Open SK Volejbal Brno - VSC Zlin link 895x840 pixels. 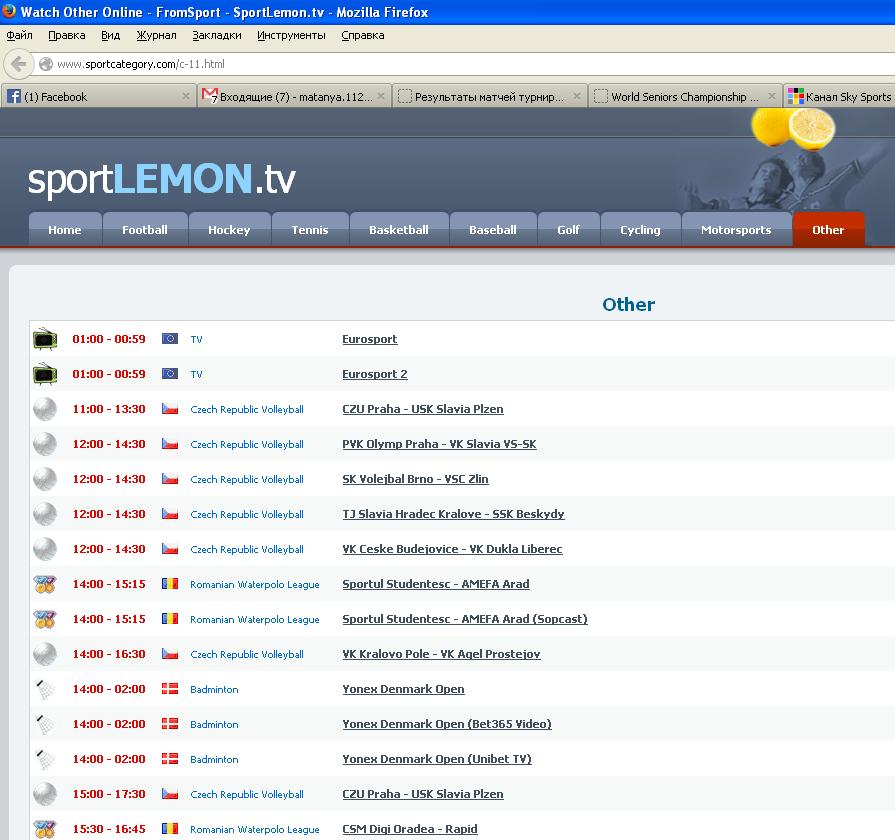tap(416, 479)
